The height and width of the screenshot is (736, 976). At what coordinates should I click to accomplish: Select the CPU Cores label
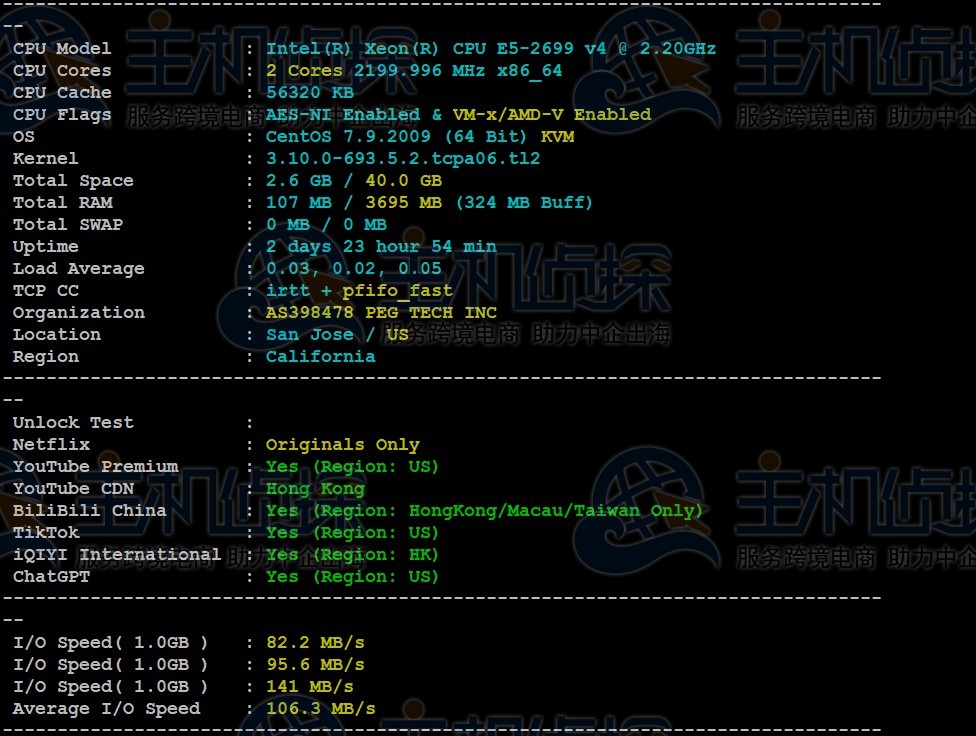pyautogui.click(x=62, y=70)
